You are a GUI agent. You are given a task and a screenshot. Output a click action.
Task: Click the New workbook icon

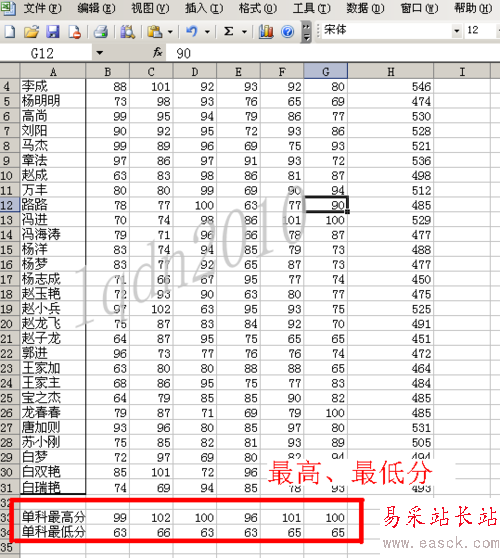[10, 32]
